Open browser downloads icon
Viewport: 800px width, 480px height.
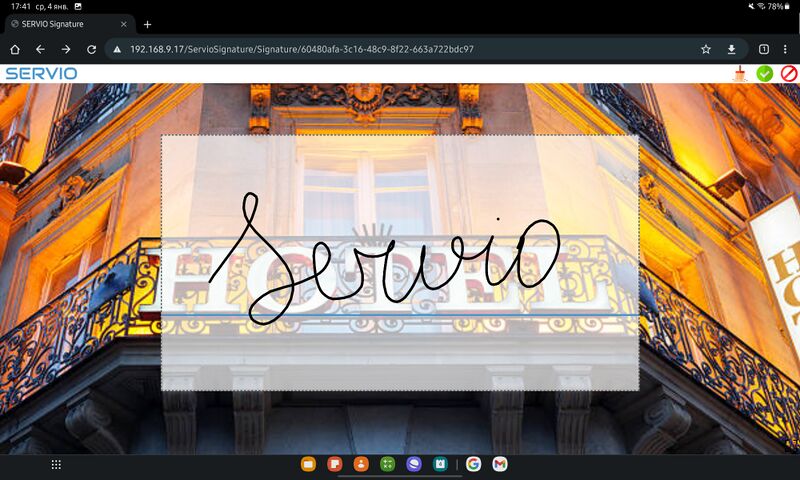(x=732, y=49)
